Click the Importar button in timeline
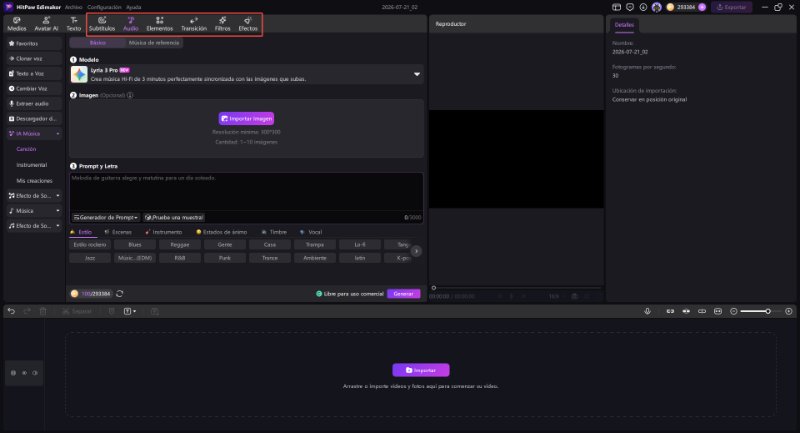 (421, 370)
